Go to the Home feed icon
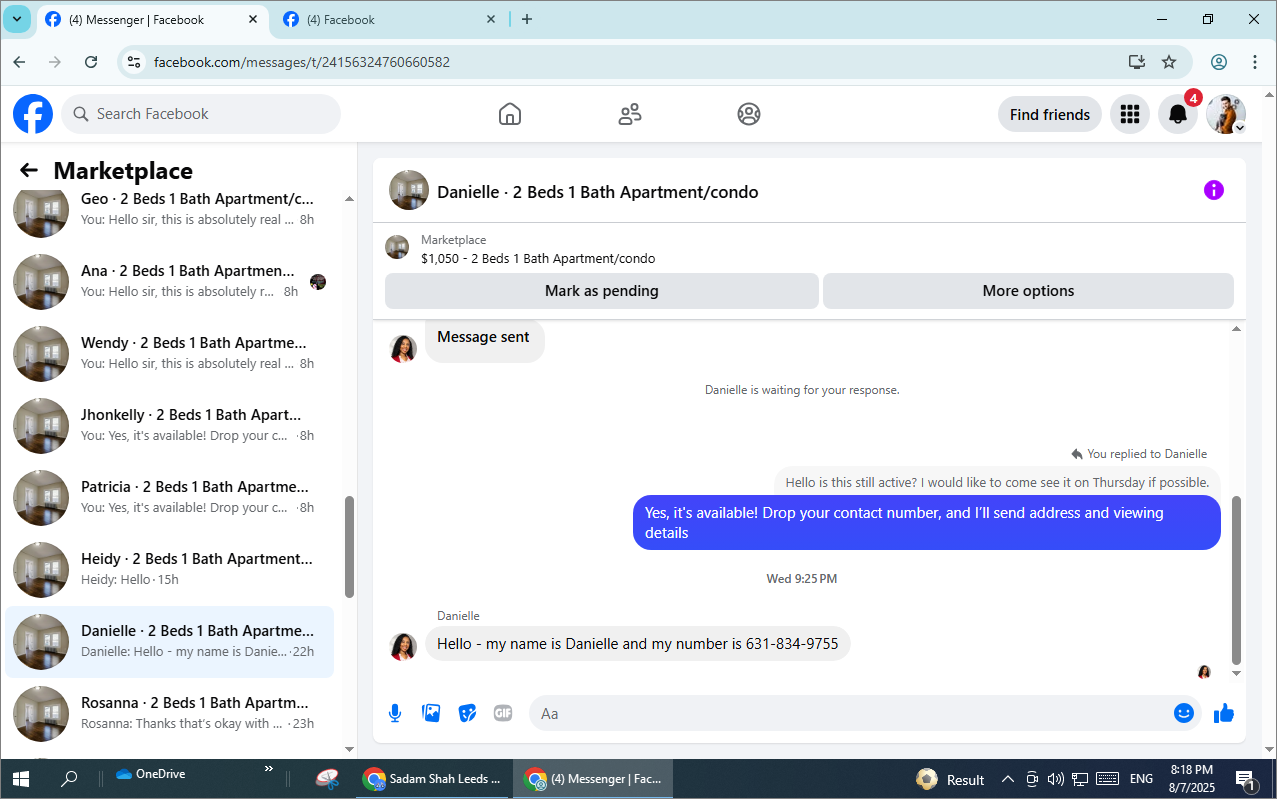1277x799 pixels. coord(510,114)
